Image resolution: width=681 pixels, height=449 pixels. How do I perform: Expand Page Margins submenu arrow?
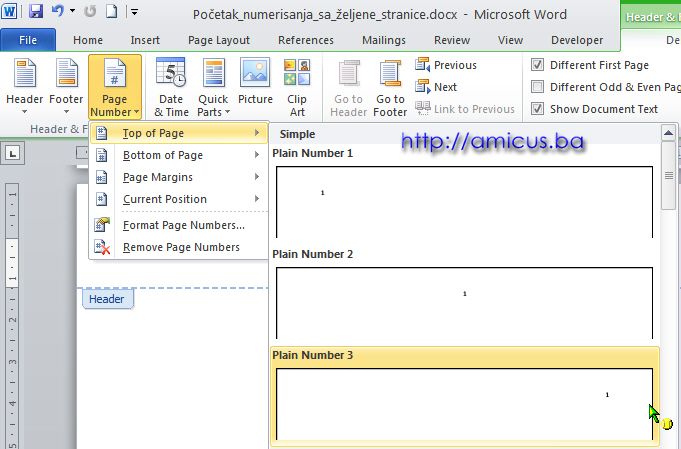click(x=257, y=177)
